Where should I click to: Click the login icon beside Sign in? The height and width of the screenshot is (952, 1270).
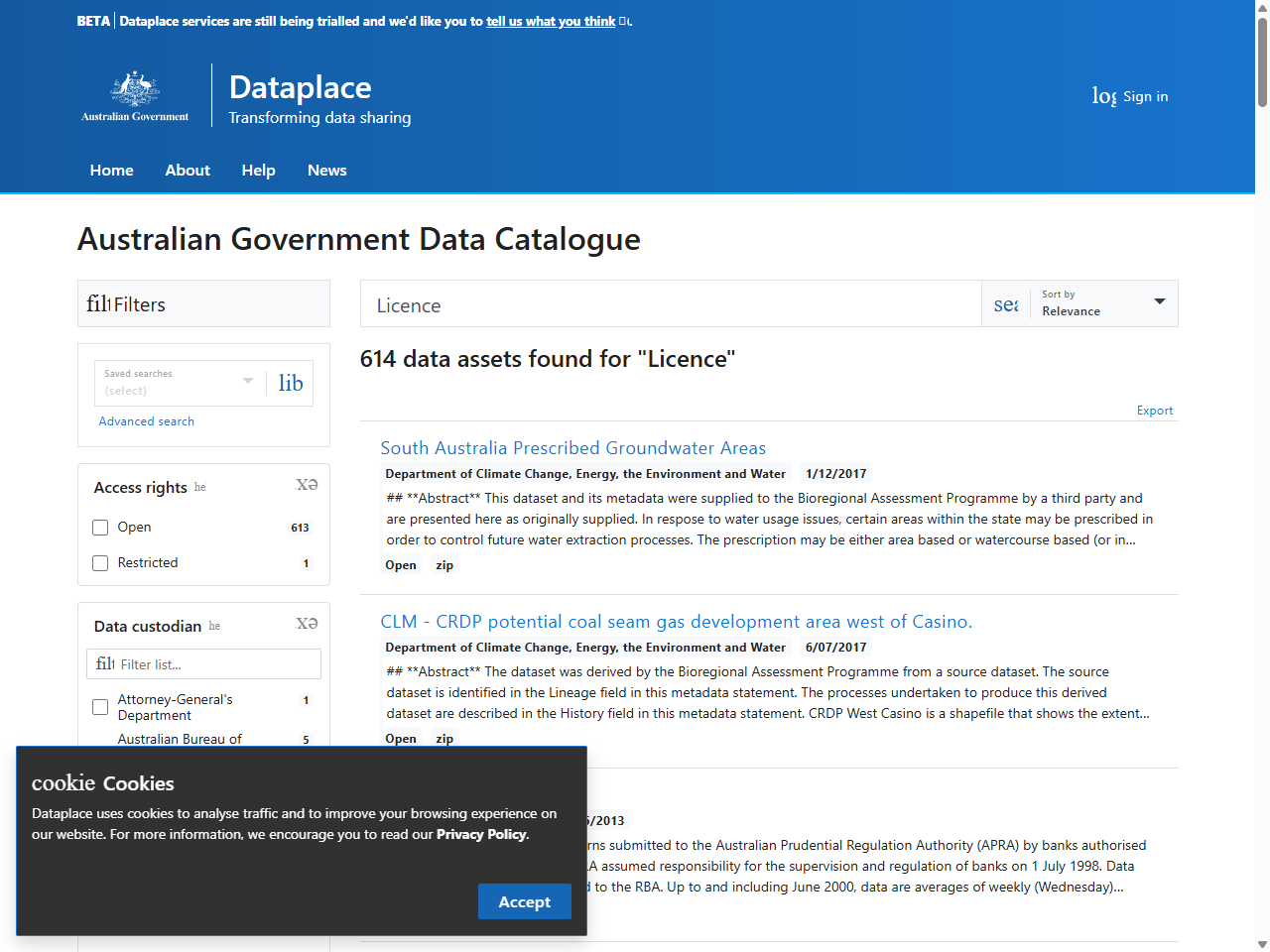(x=1104, y=96)
